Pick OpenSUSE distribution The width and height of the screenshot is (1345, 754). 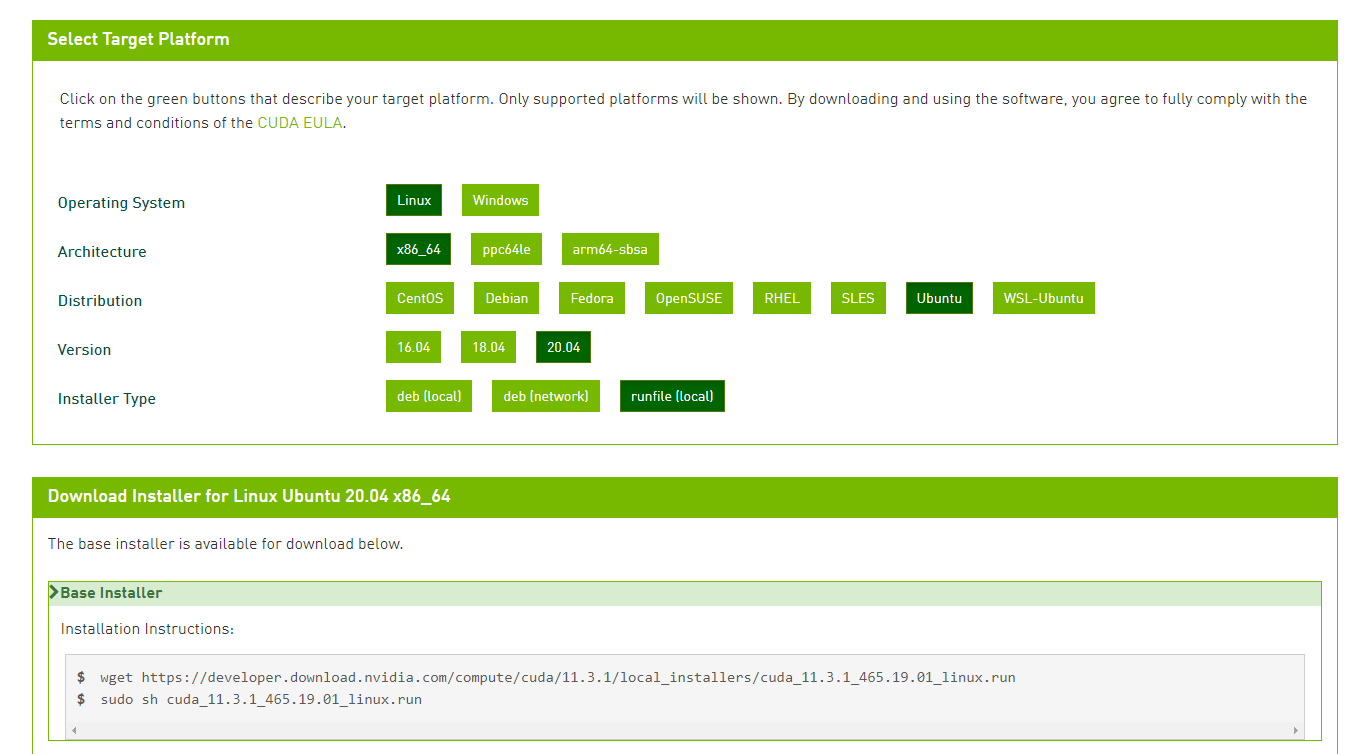689,298
